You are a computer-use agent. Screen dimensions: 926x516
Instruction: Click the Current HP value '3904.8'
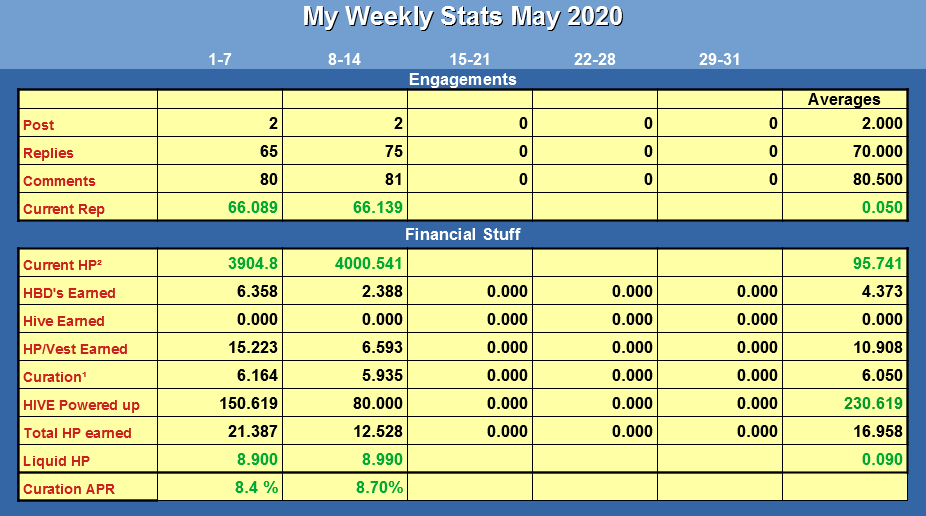253,263
